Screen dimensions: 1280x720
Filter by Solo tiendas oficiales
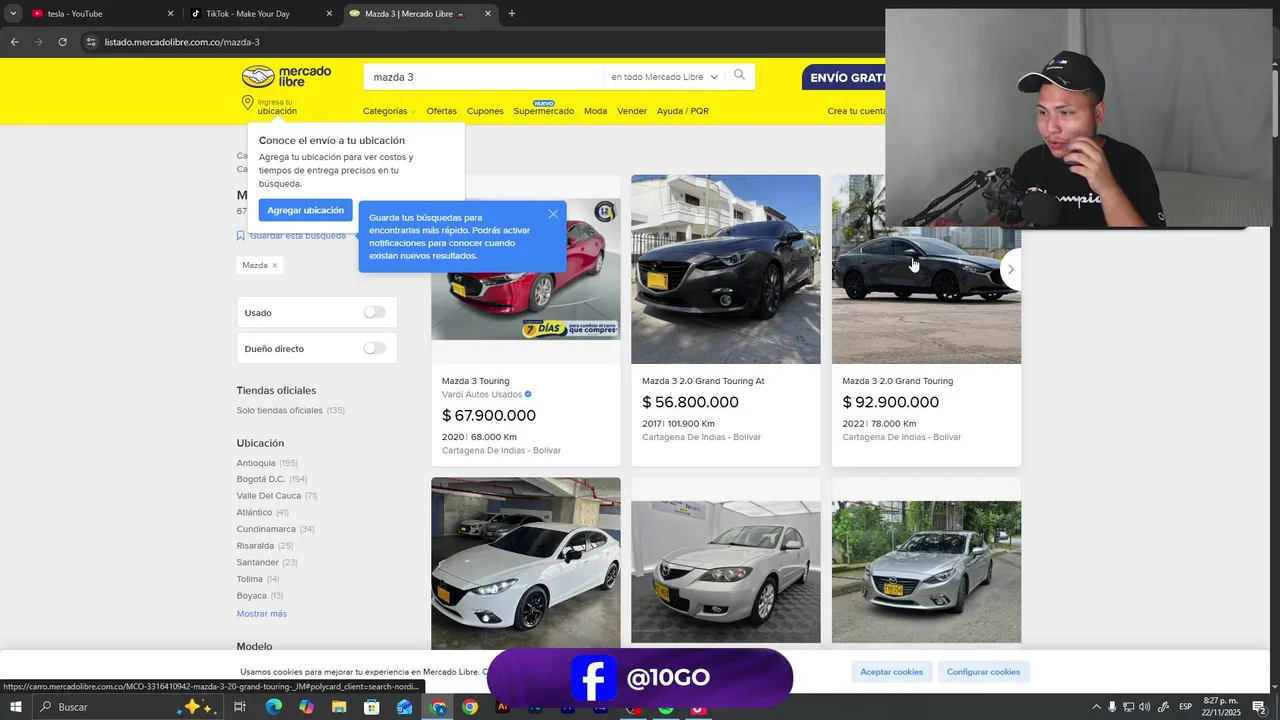coord(290,410)
